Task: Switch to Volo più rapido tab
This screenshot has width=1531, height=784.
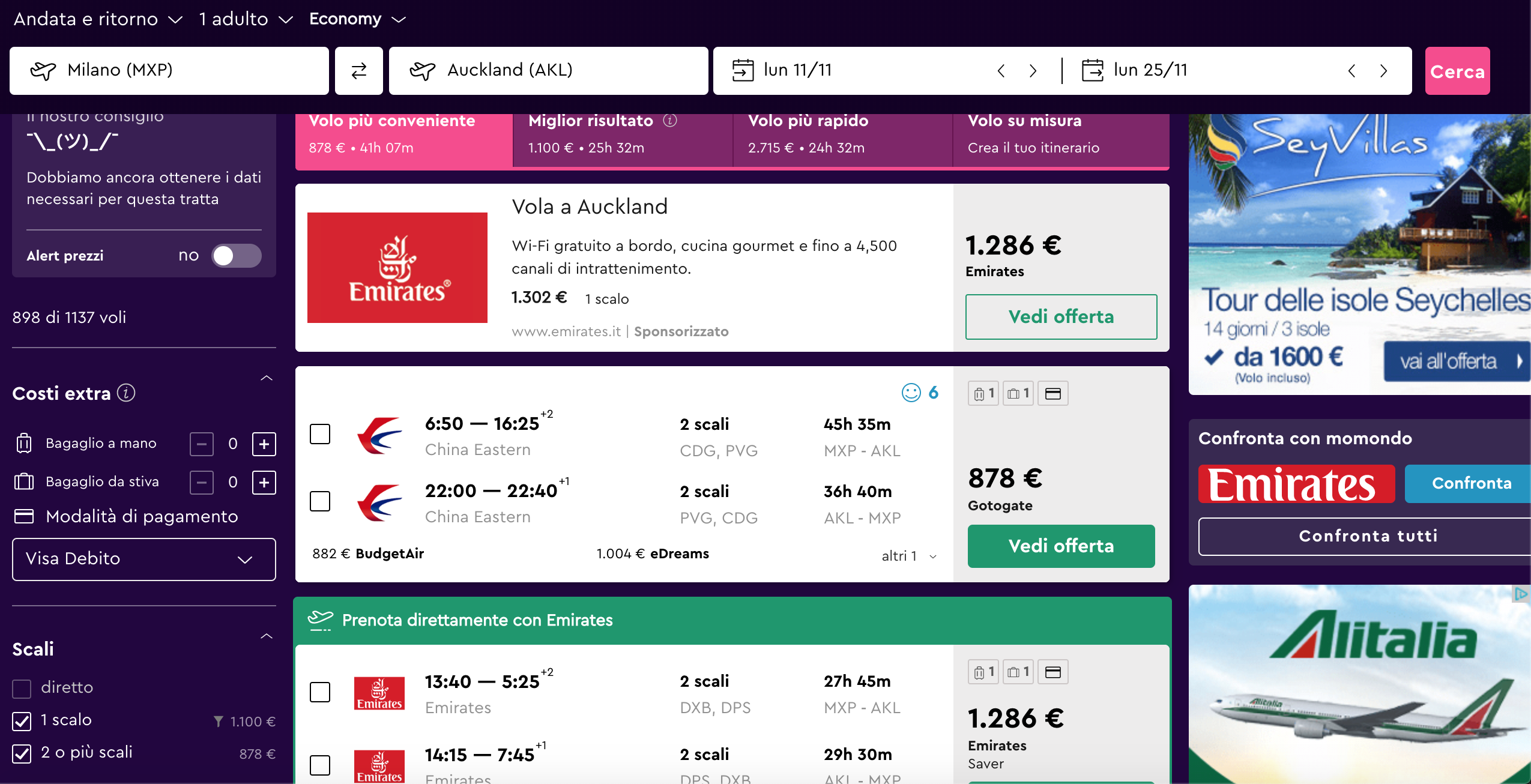Action: point(842,134)
